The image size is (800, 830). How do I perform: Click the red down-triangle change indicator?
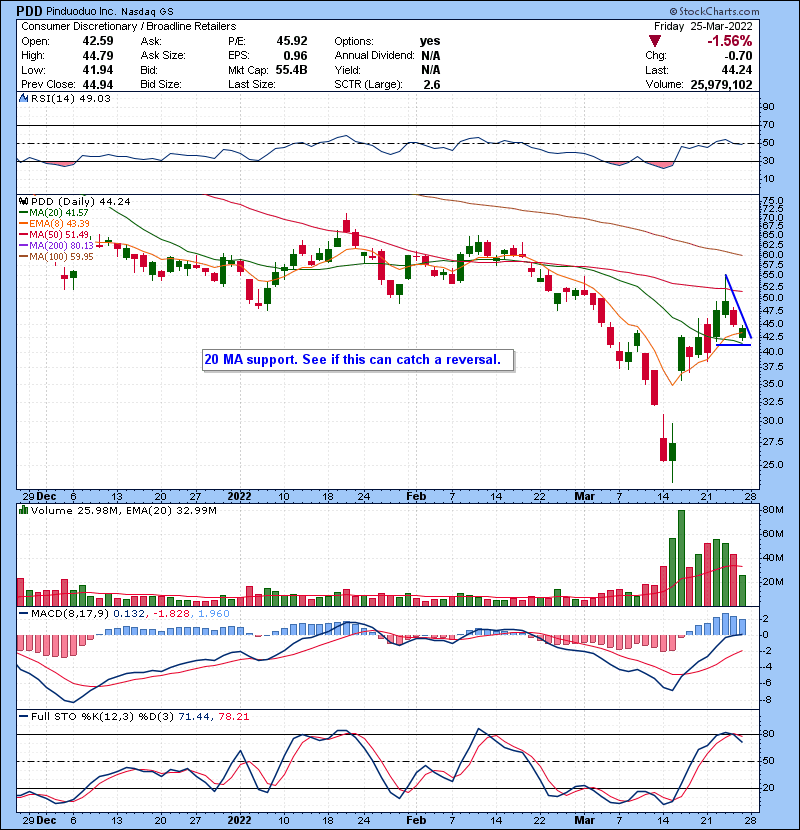tap(655, 41)
